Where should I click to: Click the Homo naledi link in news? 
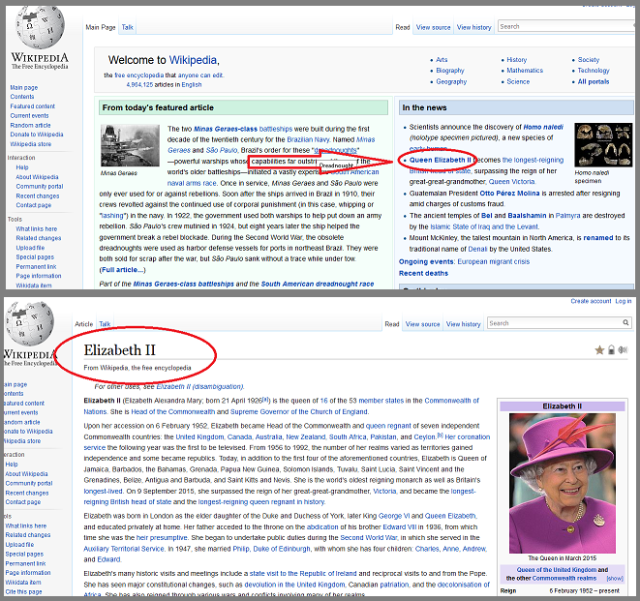point(543,127)
